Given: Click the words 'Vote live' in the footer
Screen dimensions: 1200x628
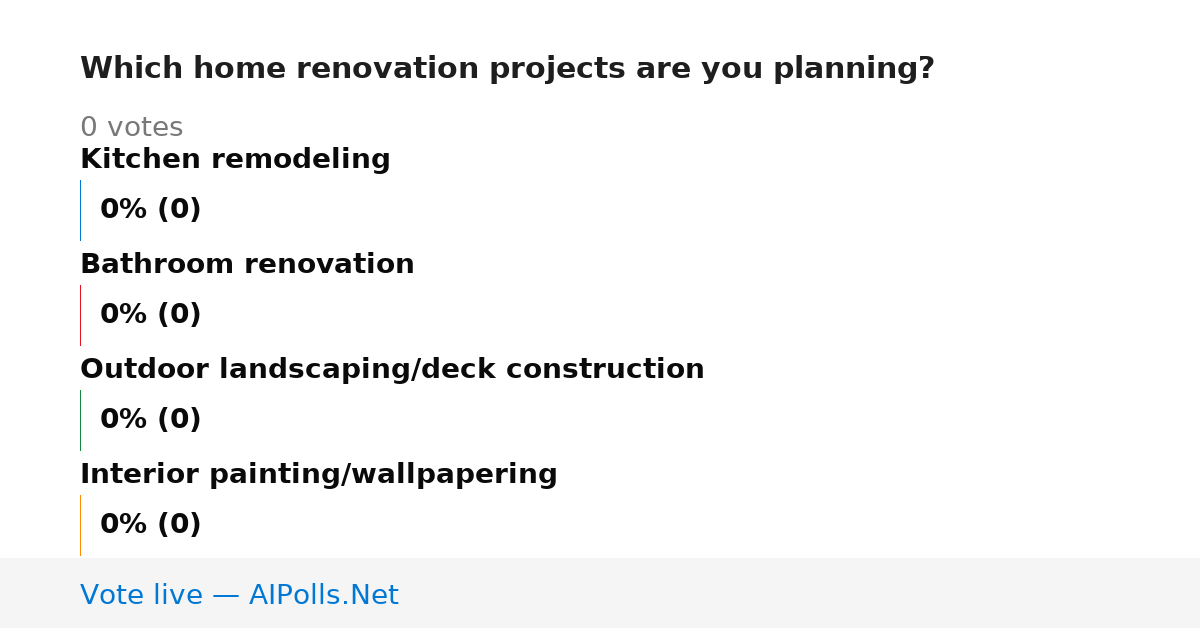Looking at the screenshot, I should (141, 595).
